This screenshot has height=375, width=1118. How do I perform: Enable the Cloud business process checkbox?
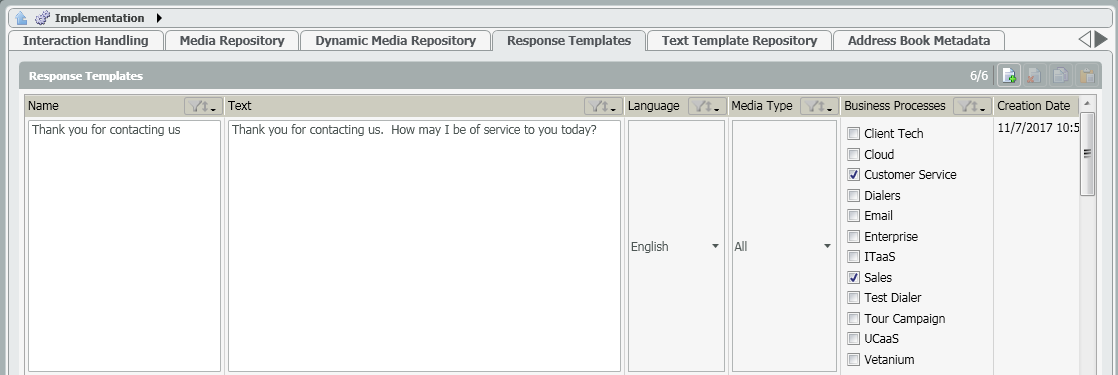(x=853, y=154)
